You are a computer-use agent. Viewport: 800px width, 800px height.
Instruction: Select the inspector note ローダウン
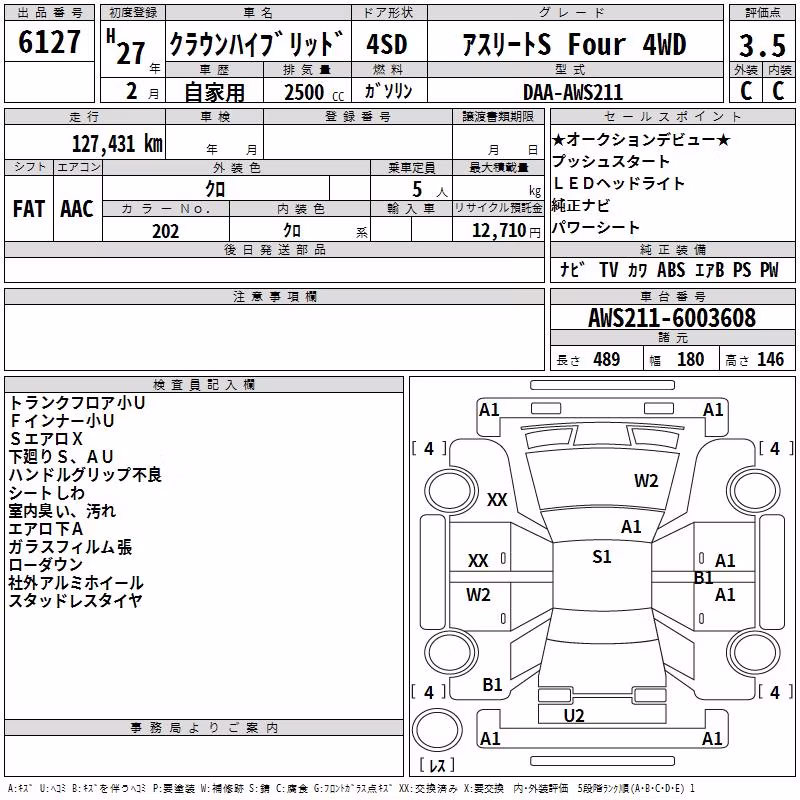coord(45,565)
